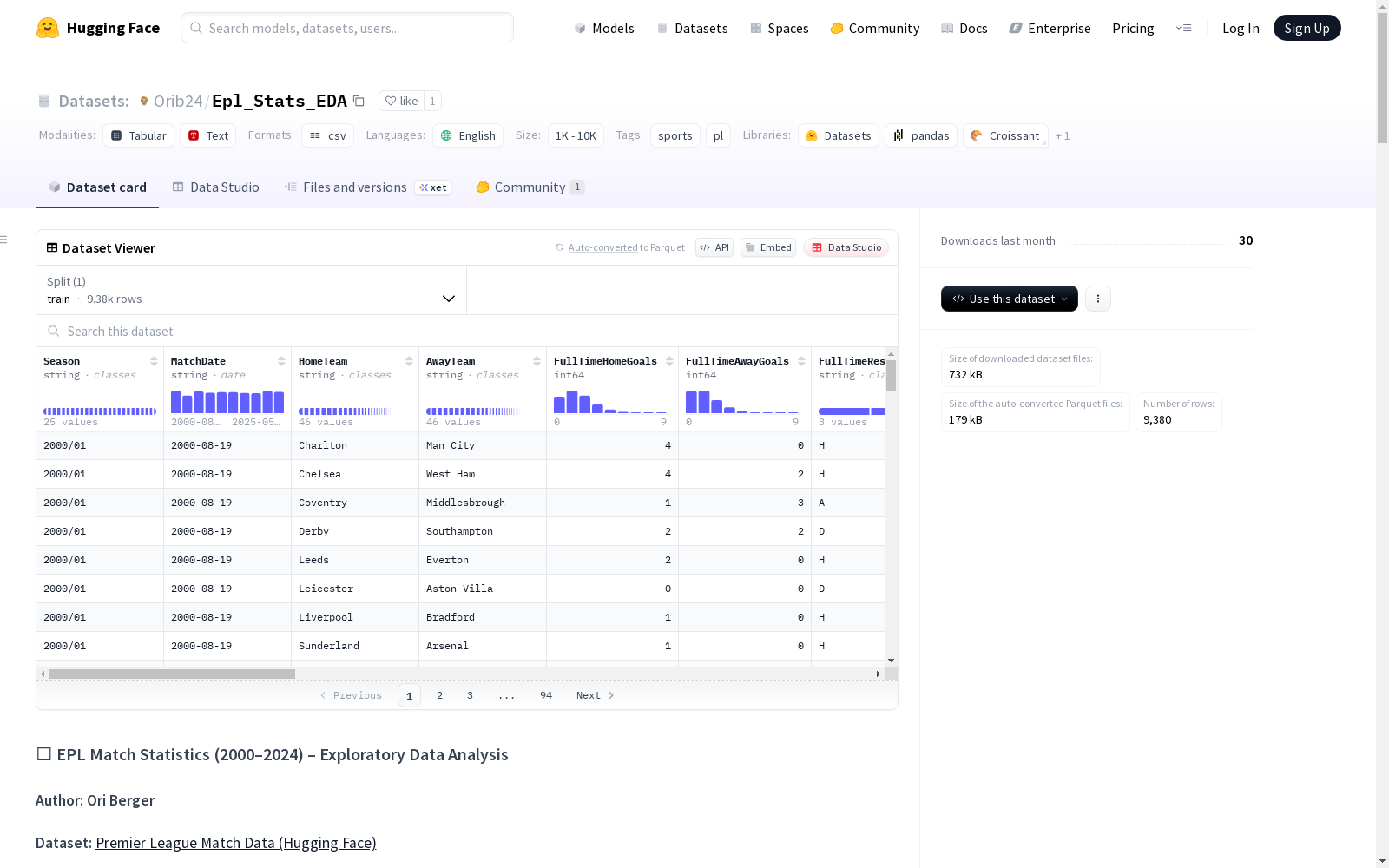Open the API button in Dataset Viewer
1389x868 pixels.
714,247
